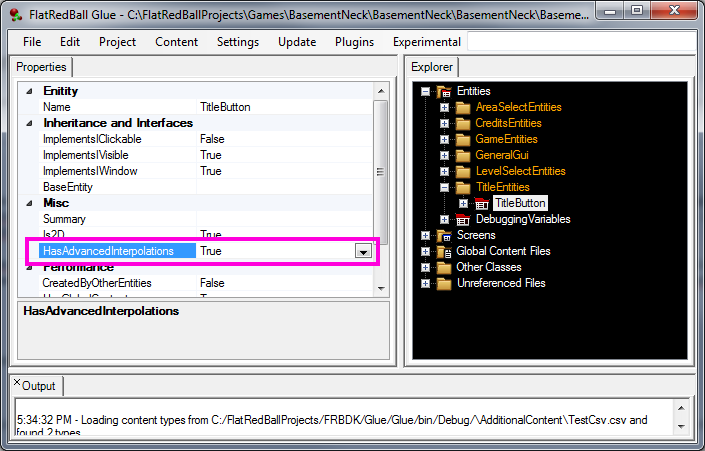Open the Project menu
Image resolution: width=705 pixels, height=451 pixels.
[x=117, y=42]
